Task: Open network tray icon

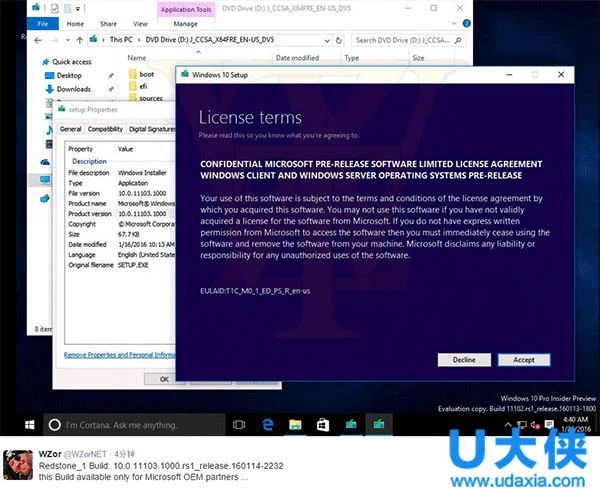Action: tap(522, 424)
